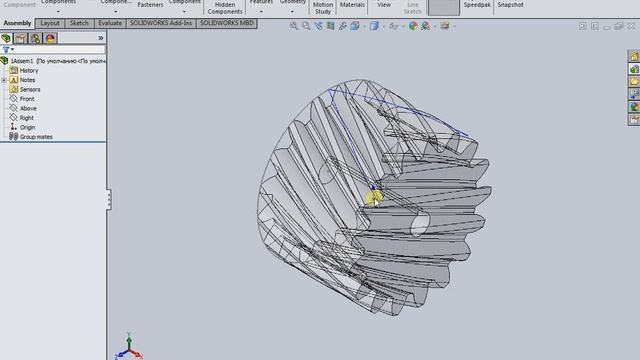Open the Geometry ribbon dropdown arrow
This screenshot has width=640, height=360.
[x=292, y=11]
